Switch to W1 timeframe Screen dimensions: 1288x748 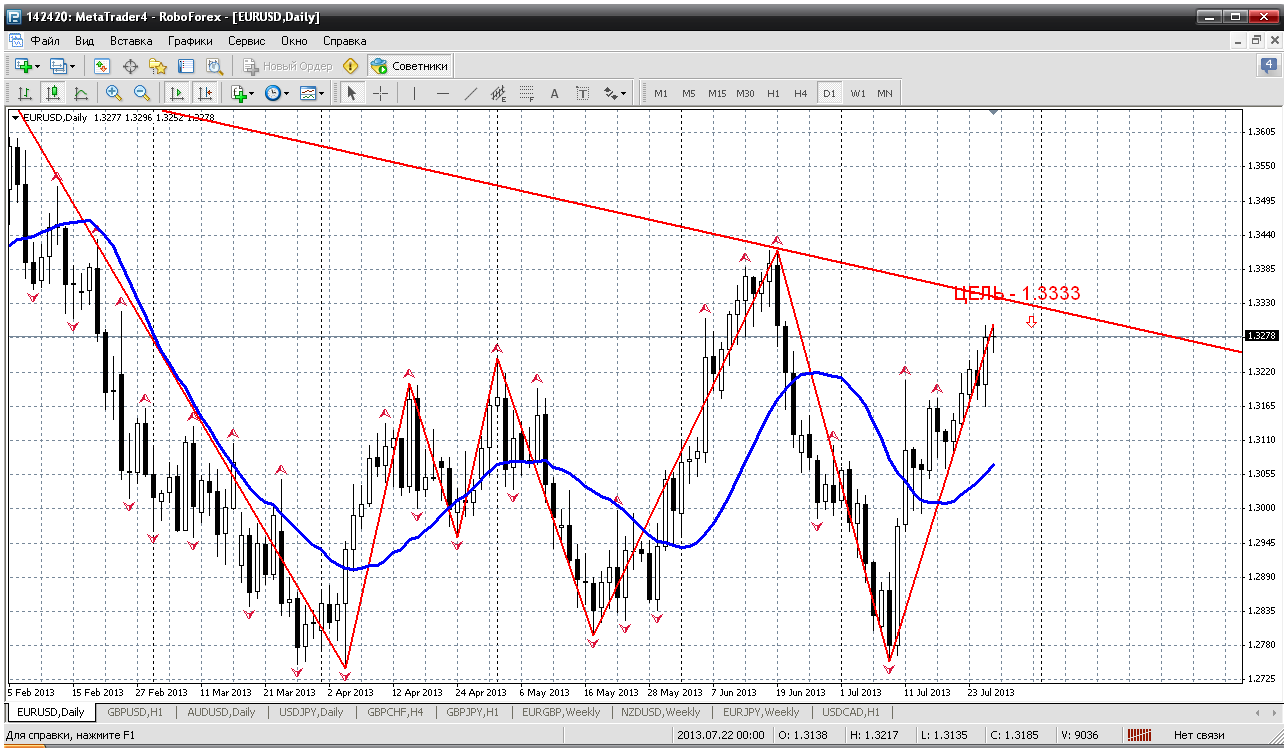tap(858, 93)
